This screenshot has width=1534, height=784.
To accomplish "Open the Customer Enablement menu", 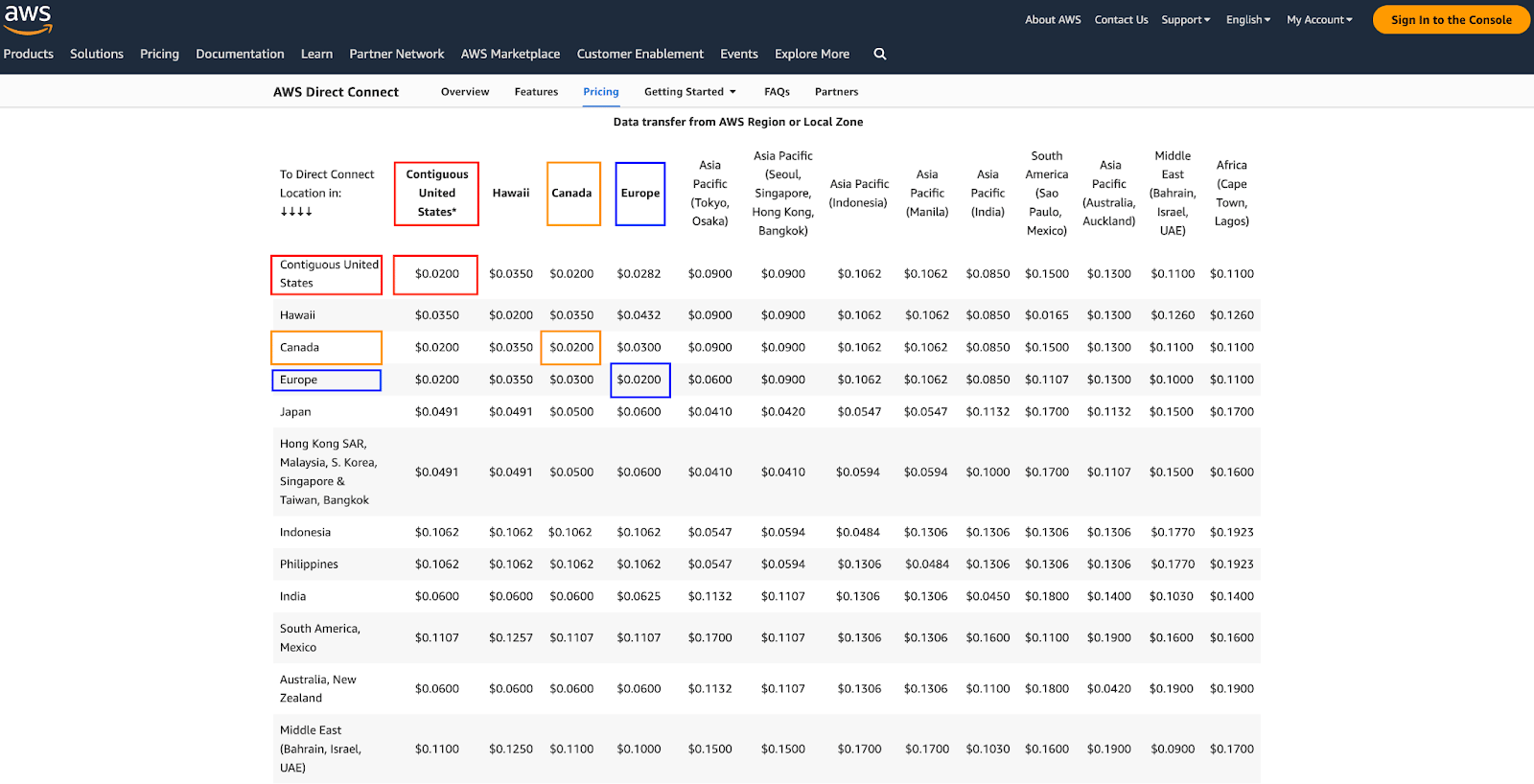I will click(x=640, y=55).
